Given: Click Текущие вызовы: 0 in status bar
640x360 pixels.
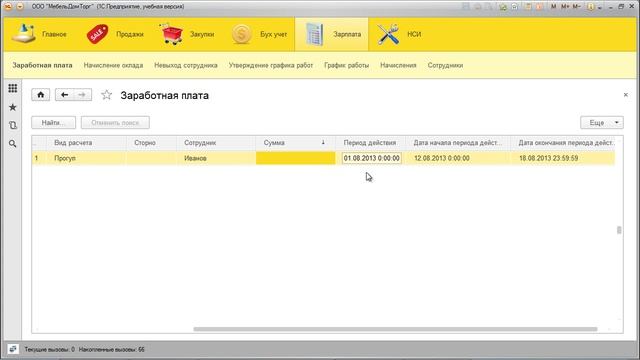Looking at the screenshot, I should tap(49, 349).
